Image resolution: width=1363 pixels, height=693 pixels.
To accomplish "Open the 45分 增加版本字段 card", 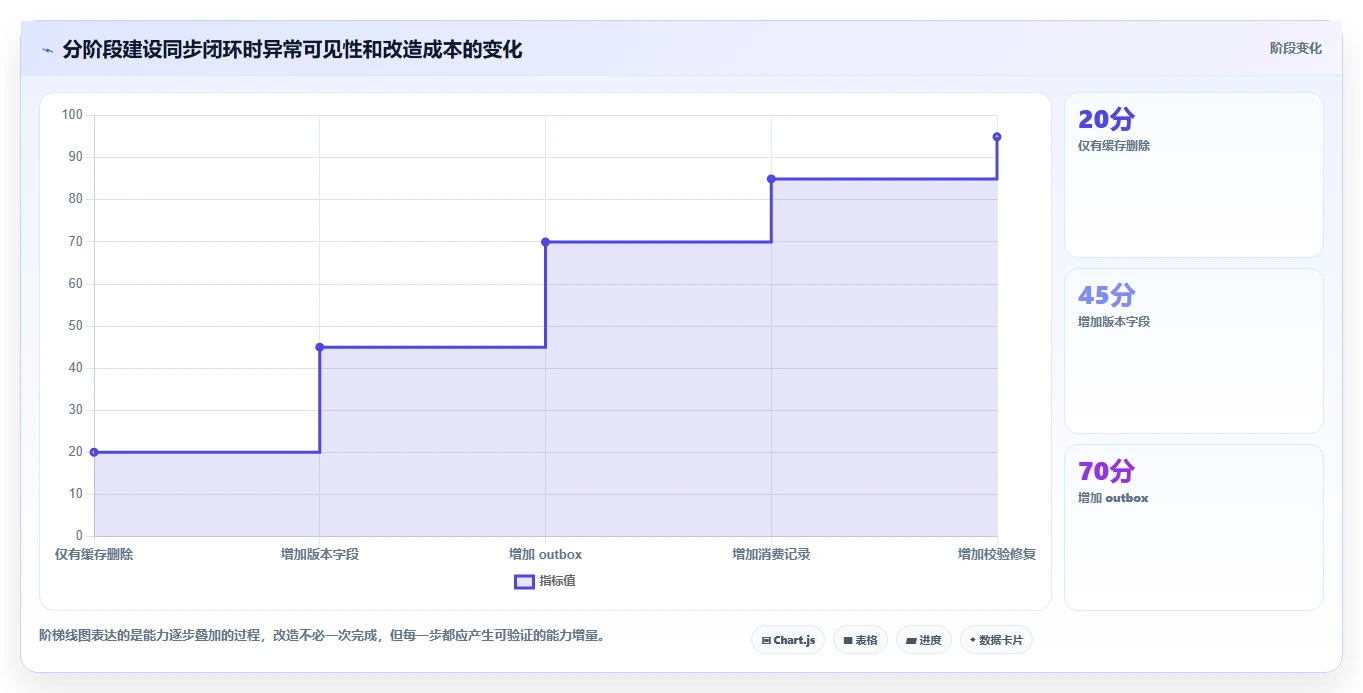I will [x=1194, y=351].
